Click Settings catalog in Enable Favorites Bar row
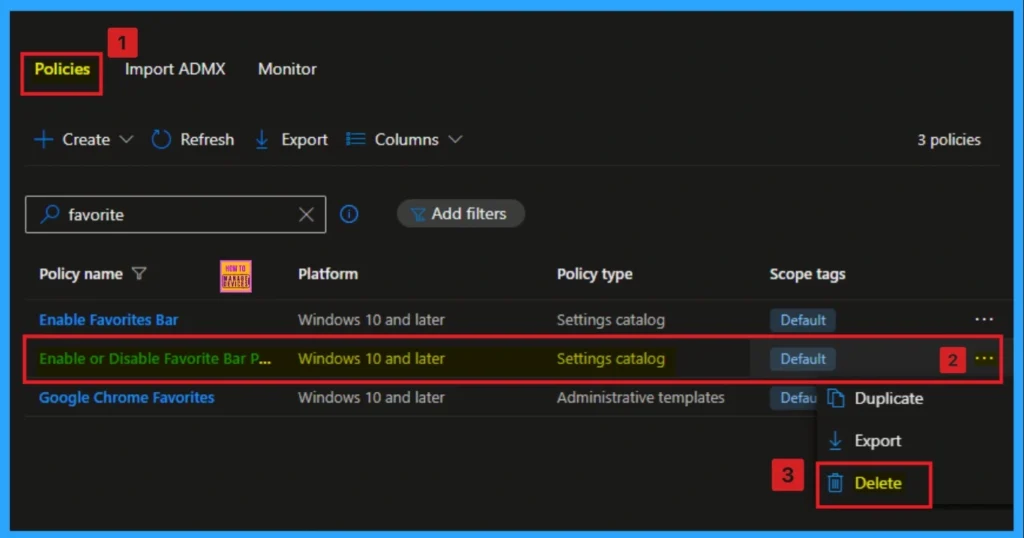The image size is (1024, 538). (x=611, y=320)
